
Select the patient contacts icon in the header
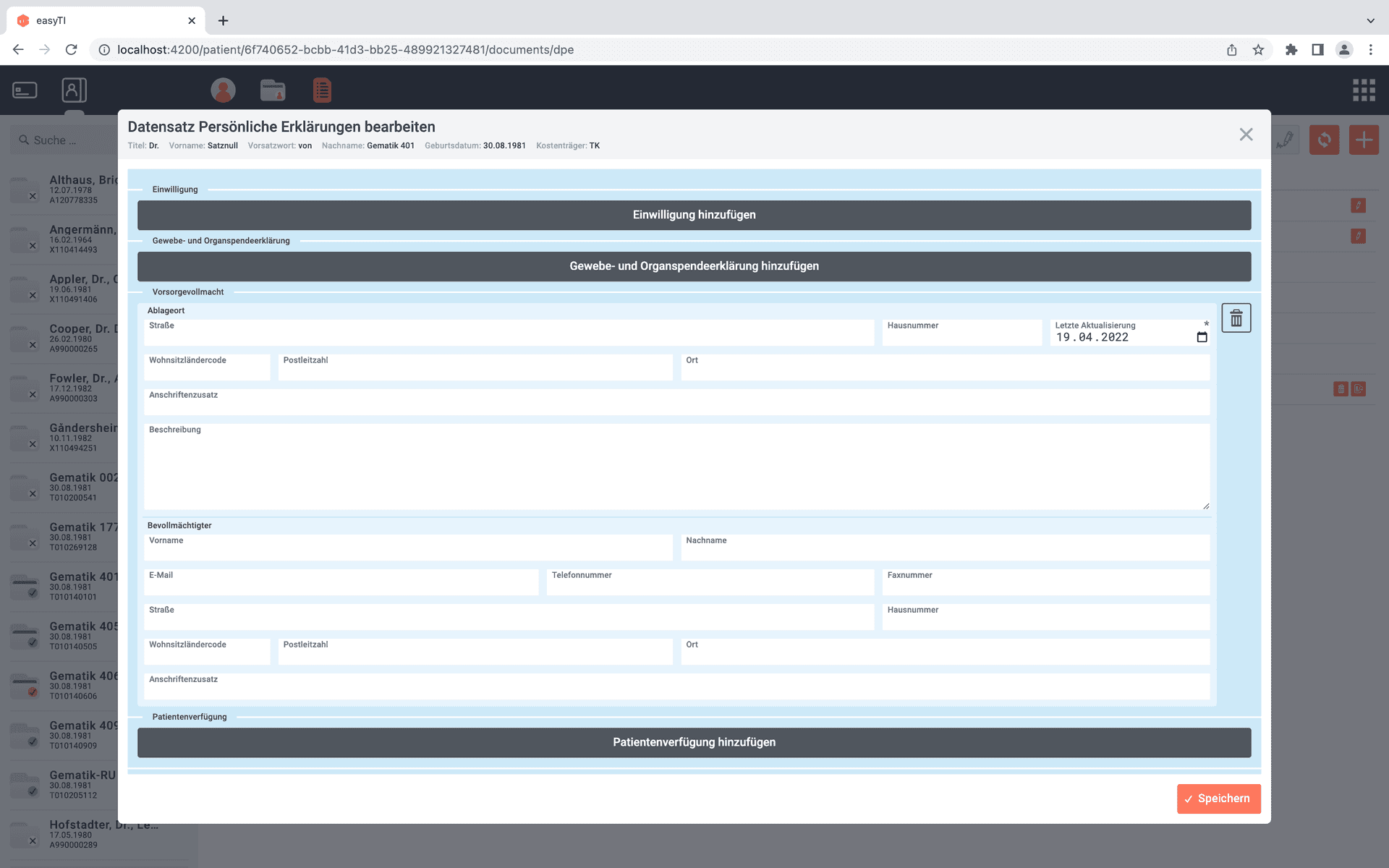click(74, 90)
